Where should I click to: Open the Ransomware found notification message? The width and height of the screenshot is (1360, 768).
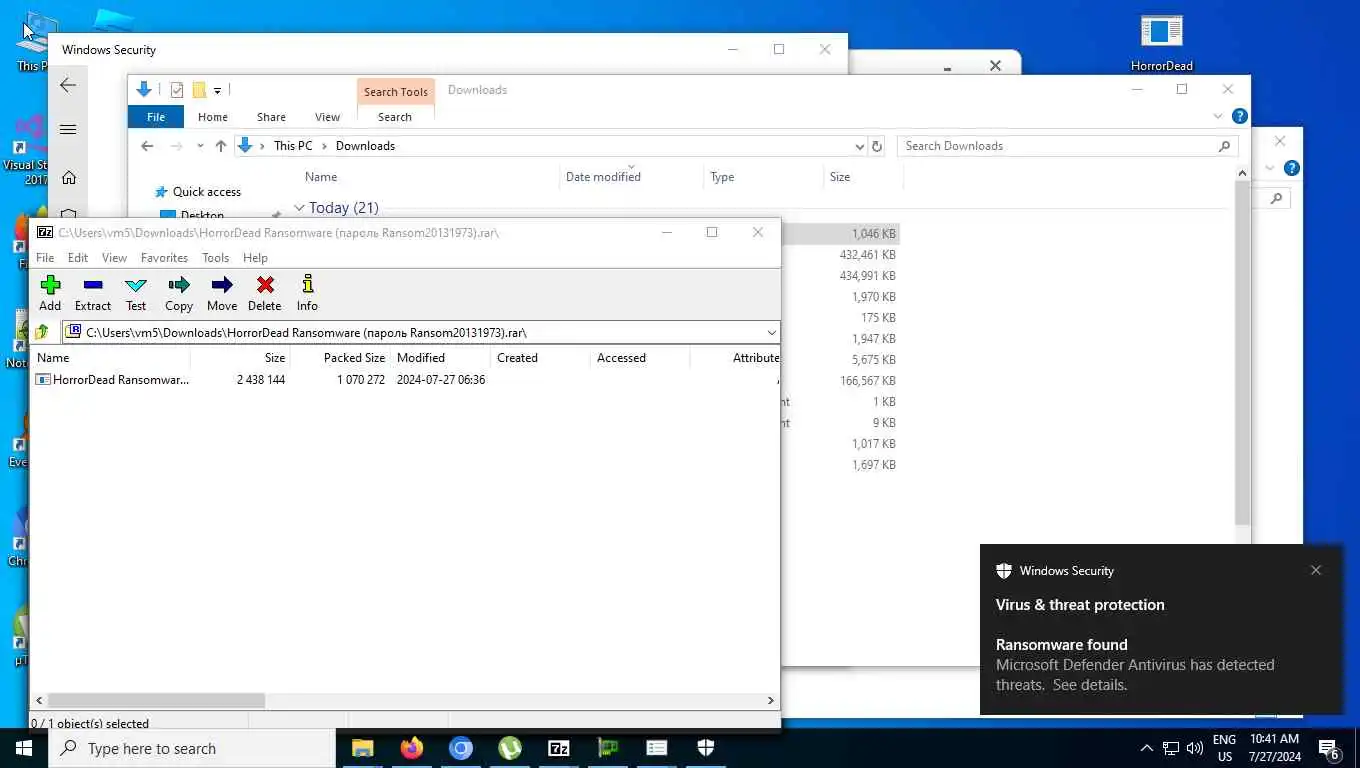coord(1135,665)
